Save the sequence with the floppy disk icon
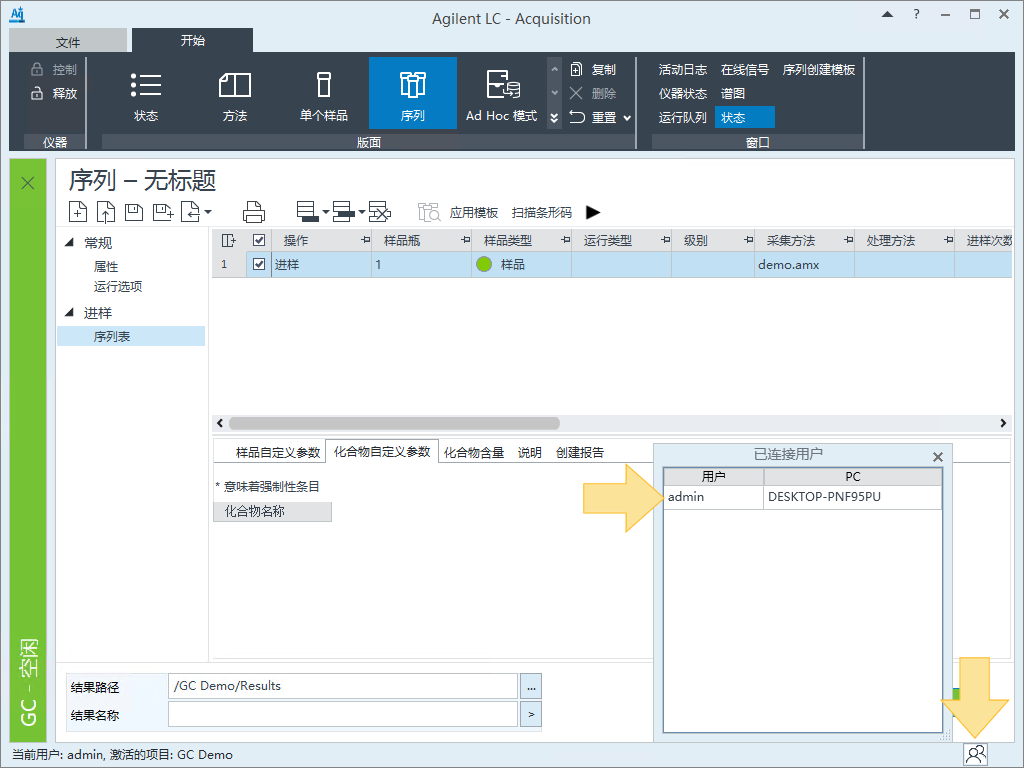Viewport: 1024px width, 768px height. (x=134, y=212)
